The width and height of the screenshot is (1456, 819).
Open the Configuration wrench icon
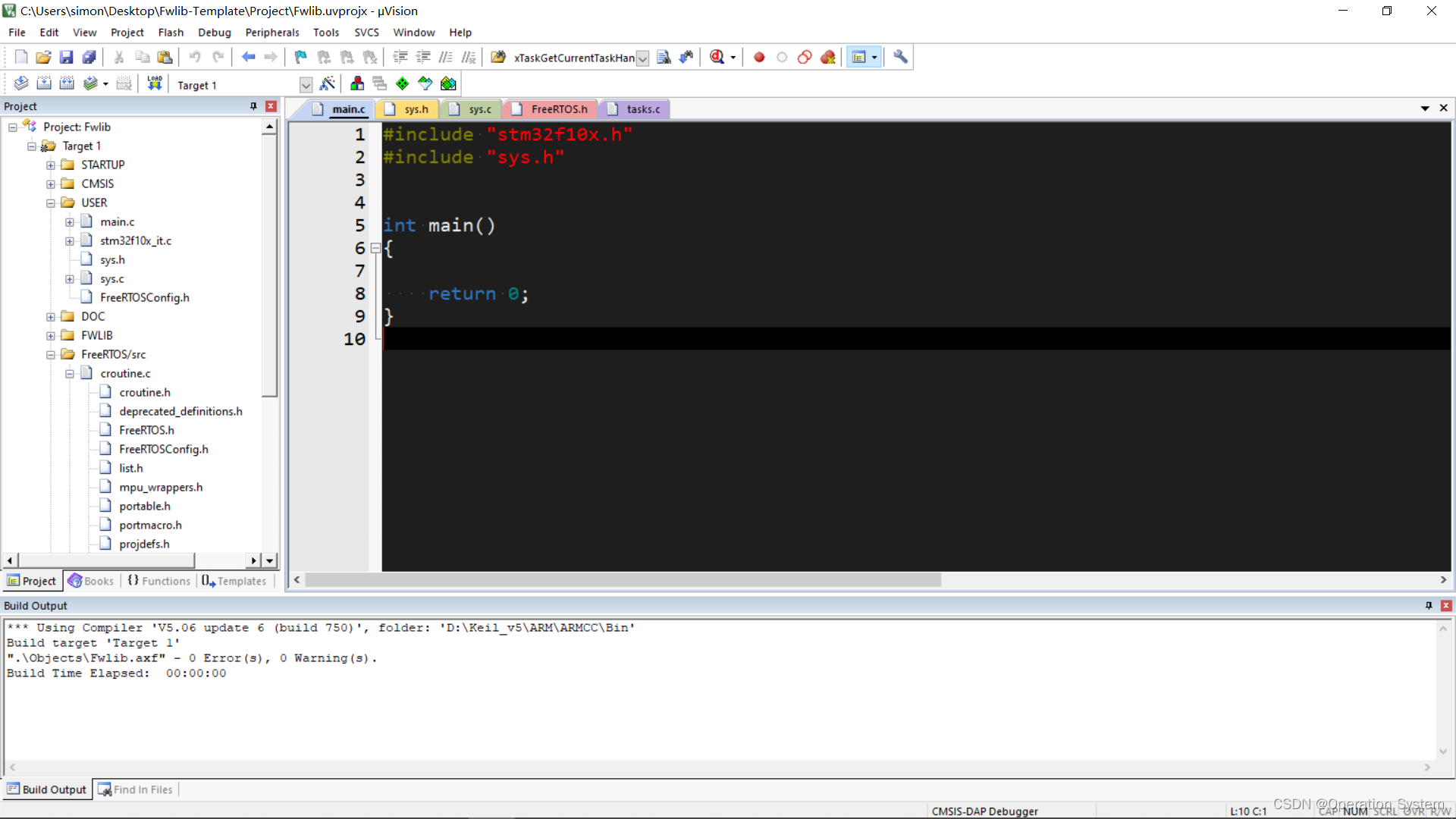pos(900,57)
